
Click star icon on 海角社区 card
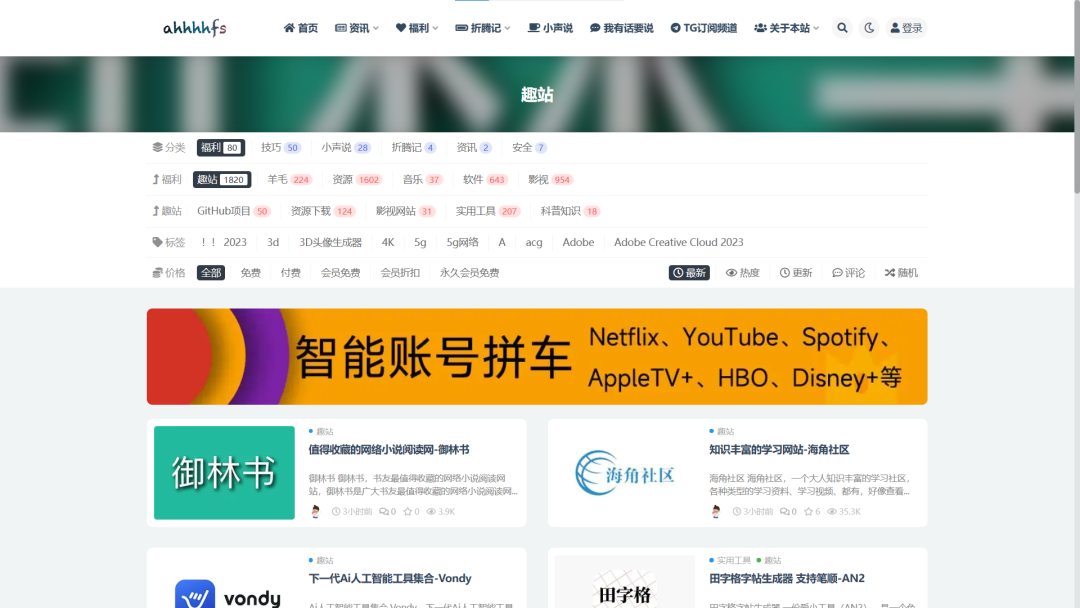click(808, 512)
